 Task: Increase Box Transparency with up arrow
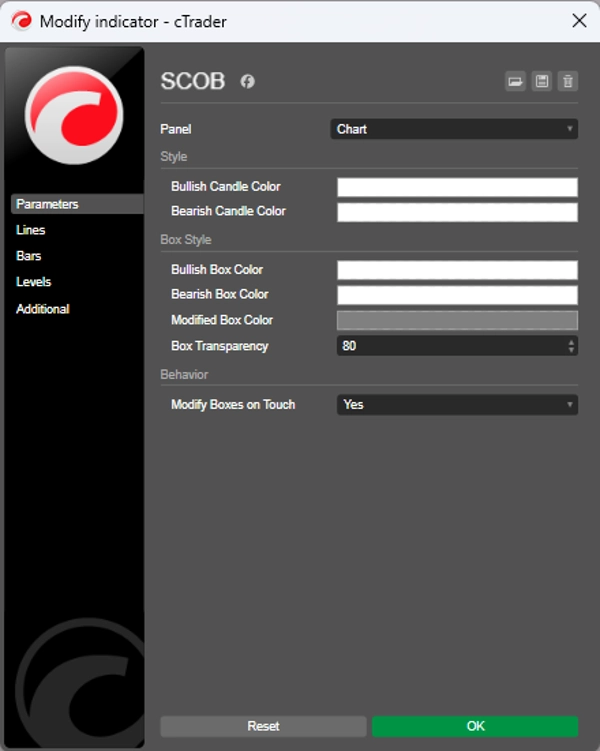pos(571,342)
